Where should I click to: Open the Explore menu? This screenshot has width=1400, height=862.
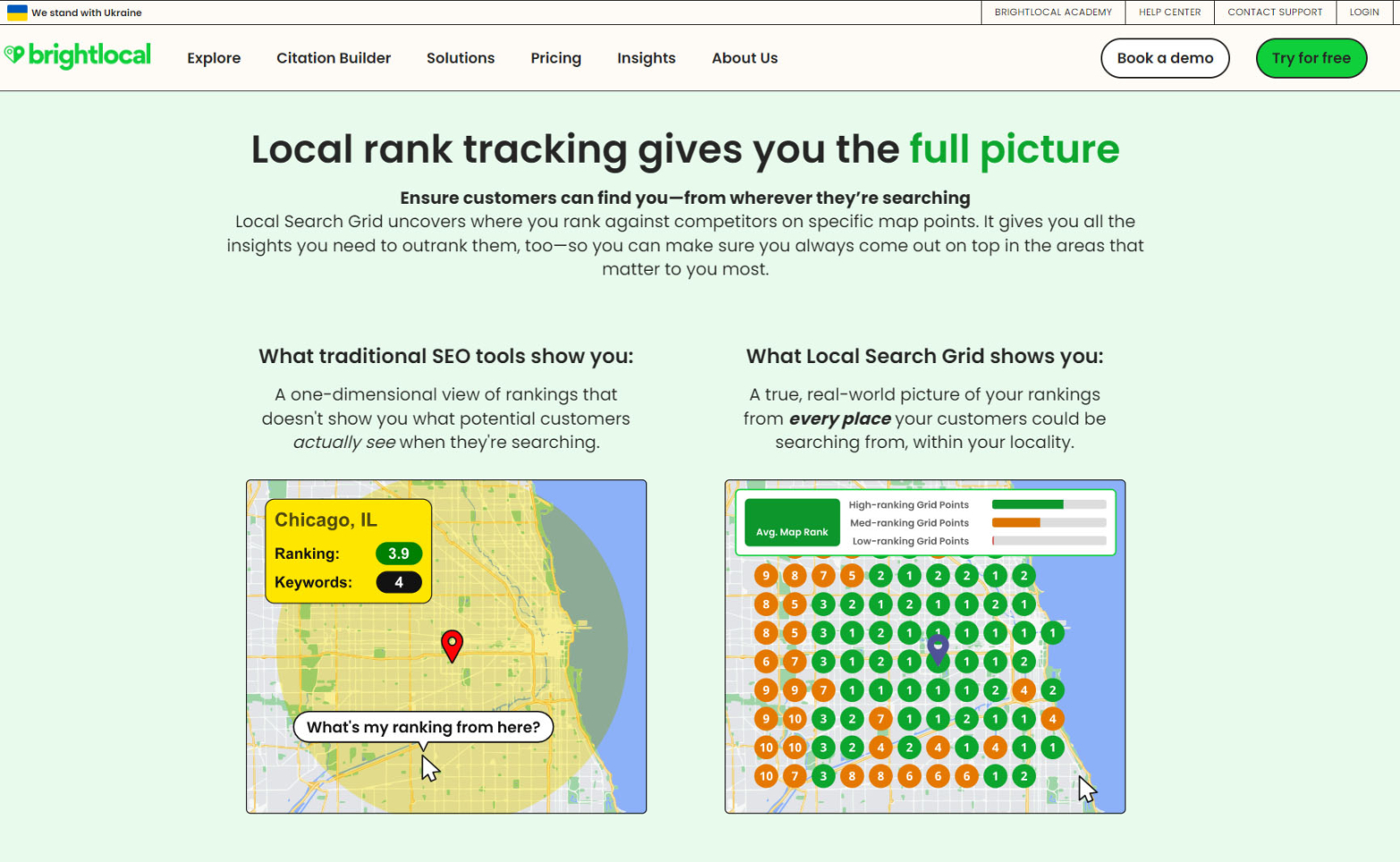coord(214,57)
